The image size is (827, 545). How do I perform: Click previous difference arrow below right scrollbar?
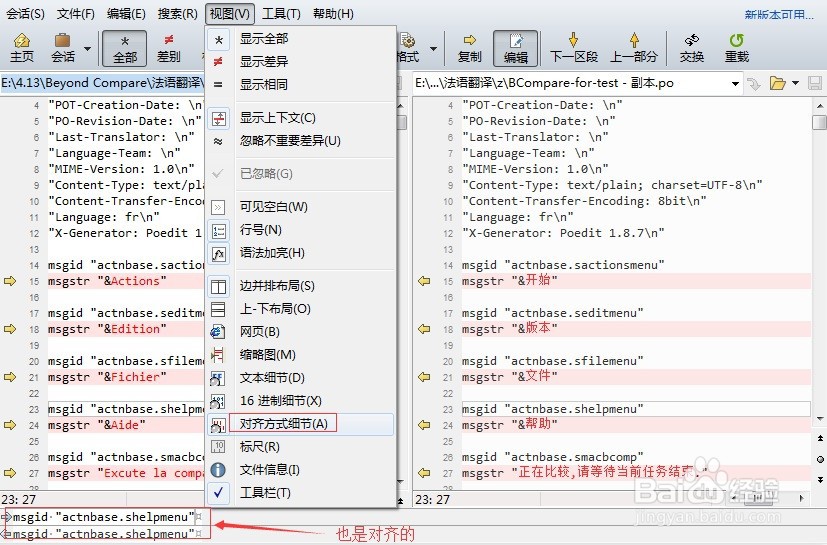tap(820, 438)
